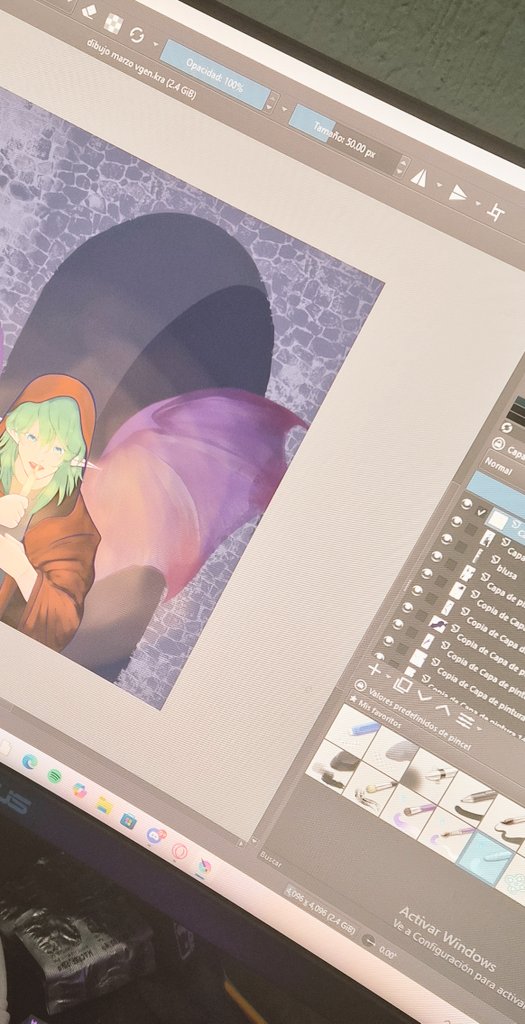Open dropdown arrow next to add layer plus
This screenshot has height=1024, width=525.
pyautogui.click(x=387, y=677)
